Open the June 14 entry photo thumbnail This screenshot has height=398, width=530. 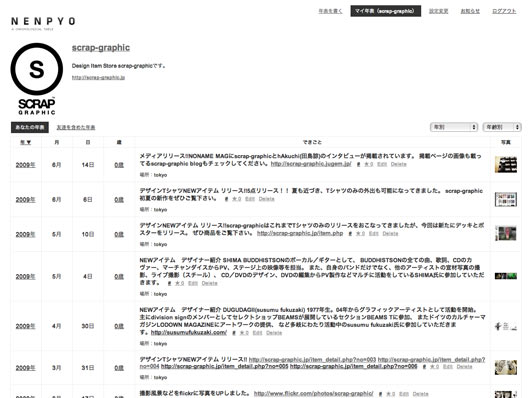click(x=506, y=165)
